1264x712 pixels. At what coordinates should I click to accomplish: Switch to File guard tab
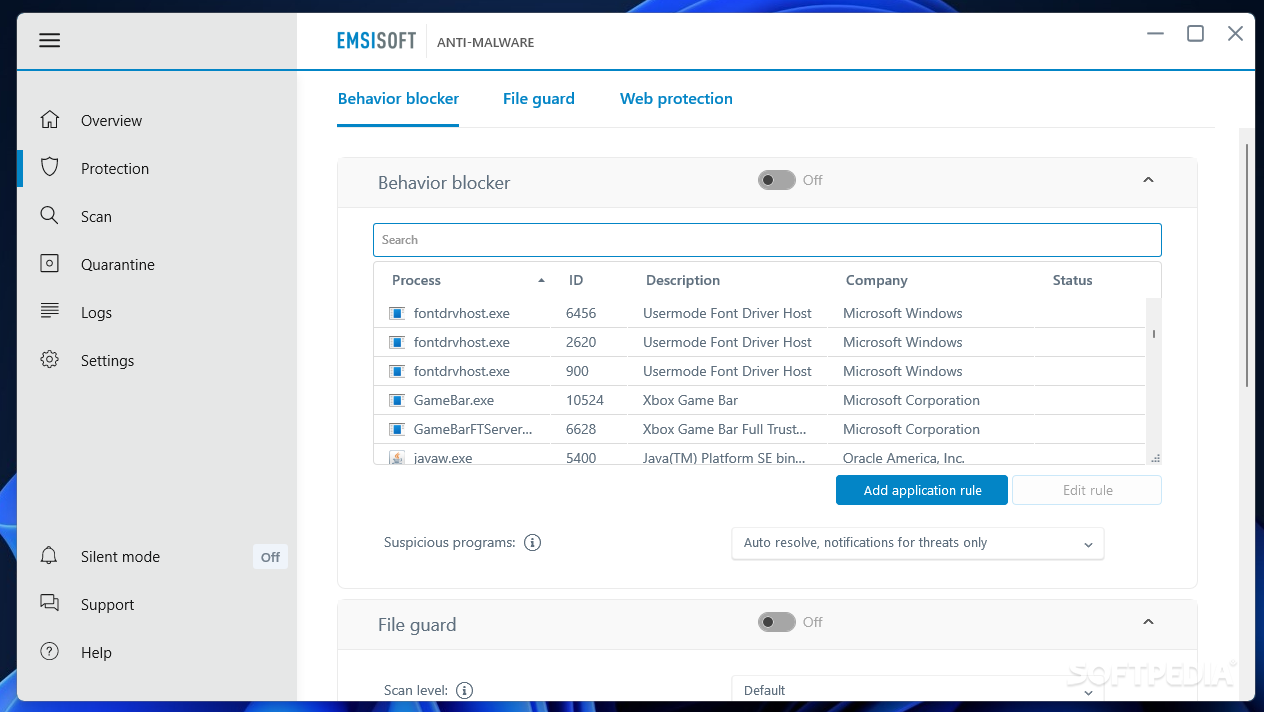coord(539,98)
